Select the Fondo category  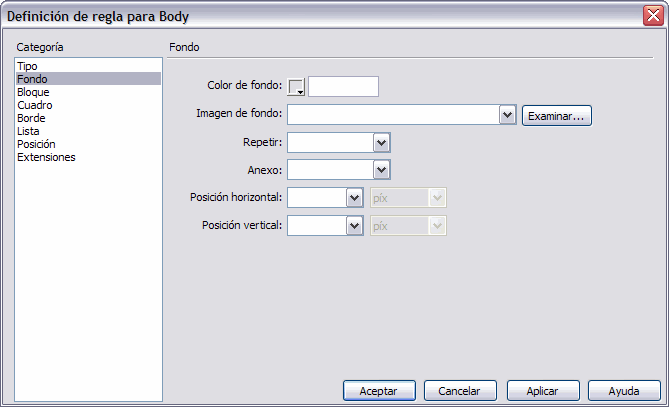32,79
